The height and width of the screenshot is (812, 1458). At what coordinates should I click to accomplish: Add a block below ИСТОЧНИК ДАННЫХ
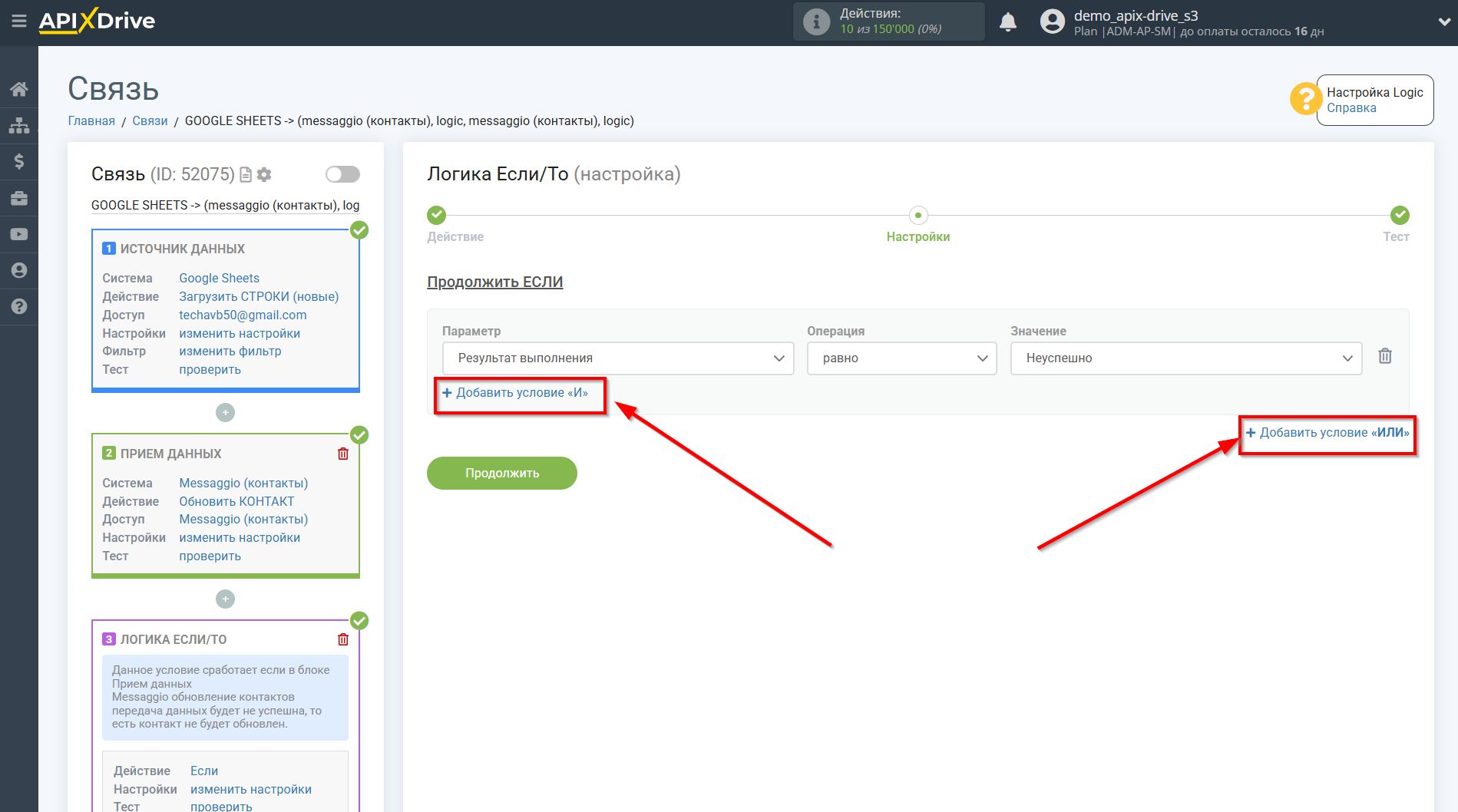225,413
